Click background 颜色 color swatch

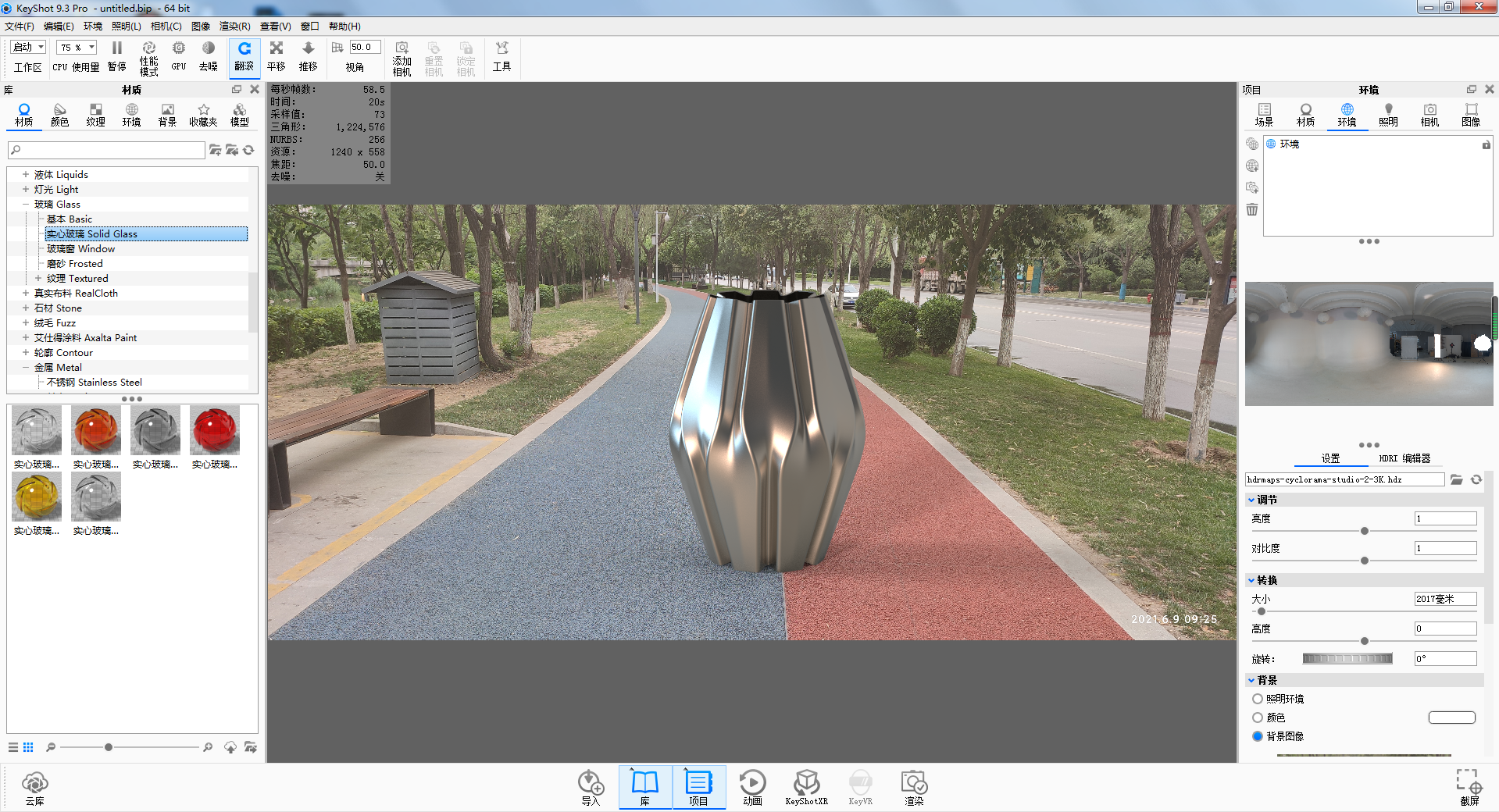(1452, 718)
